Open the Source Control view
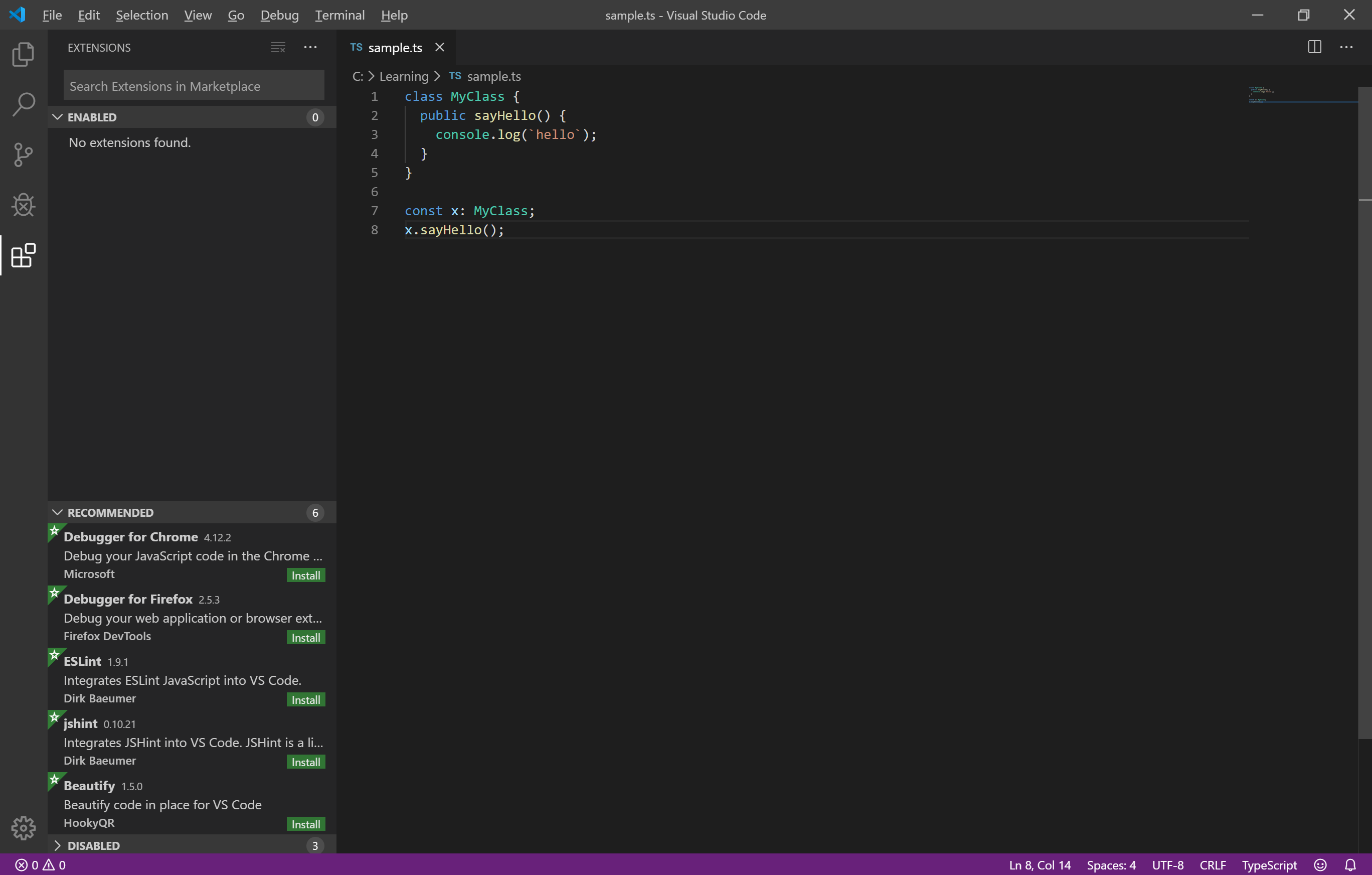 [x=23, y=155]
